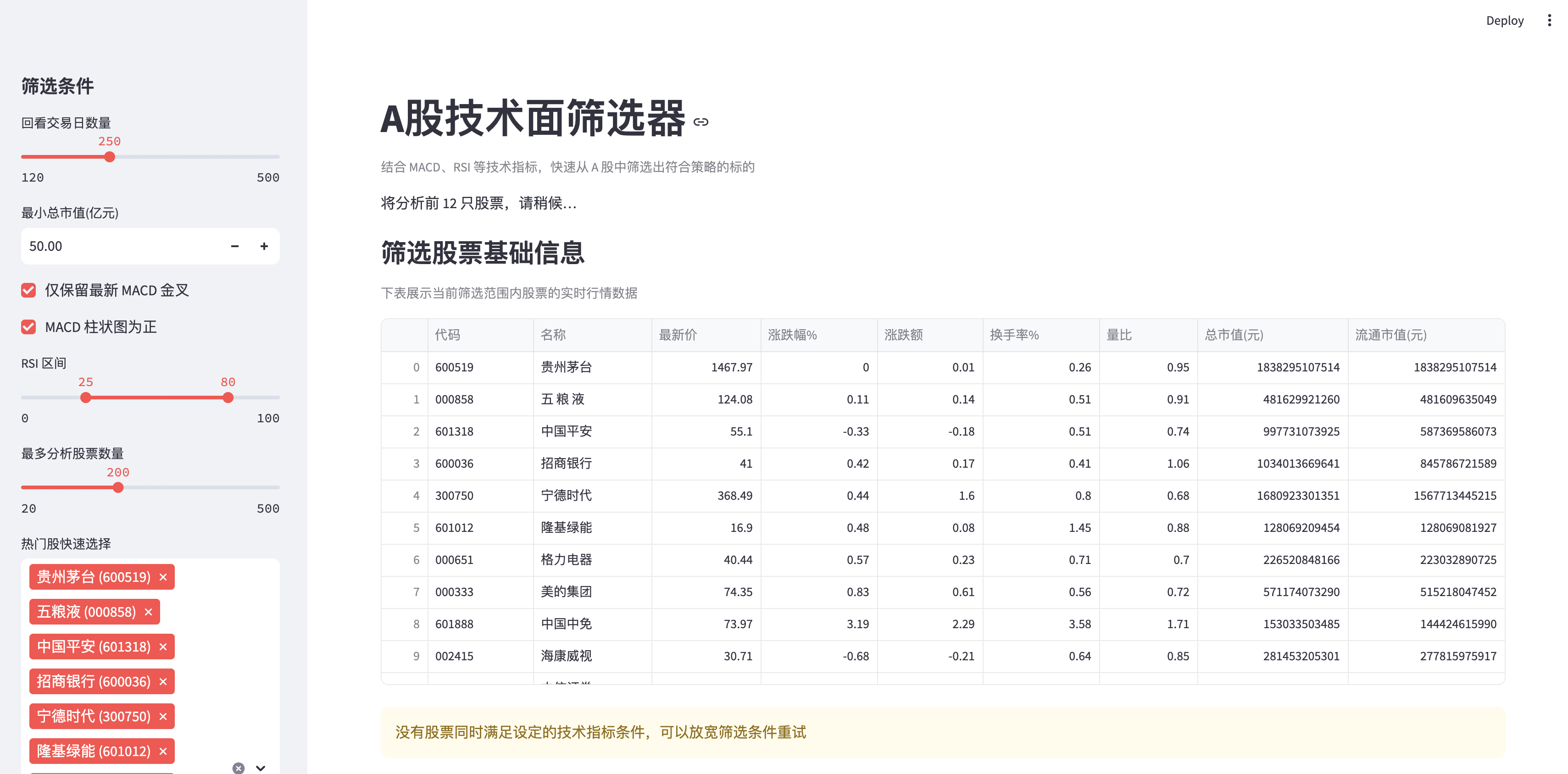Click the Deploy button
This screenshot has height=774, width=1568.
coord(1504,21)
